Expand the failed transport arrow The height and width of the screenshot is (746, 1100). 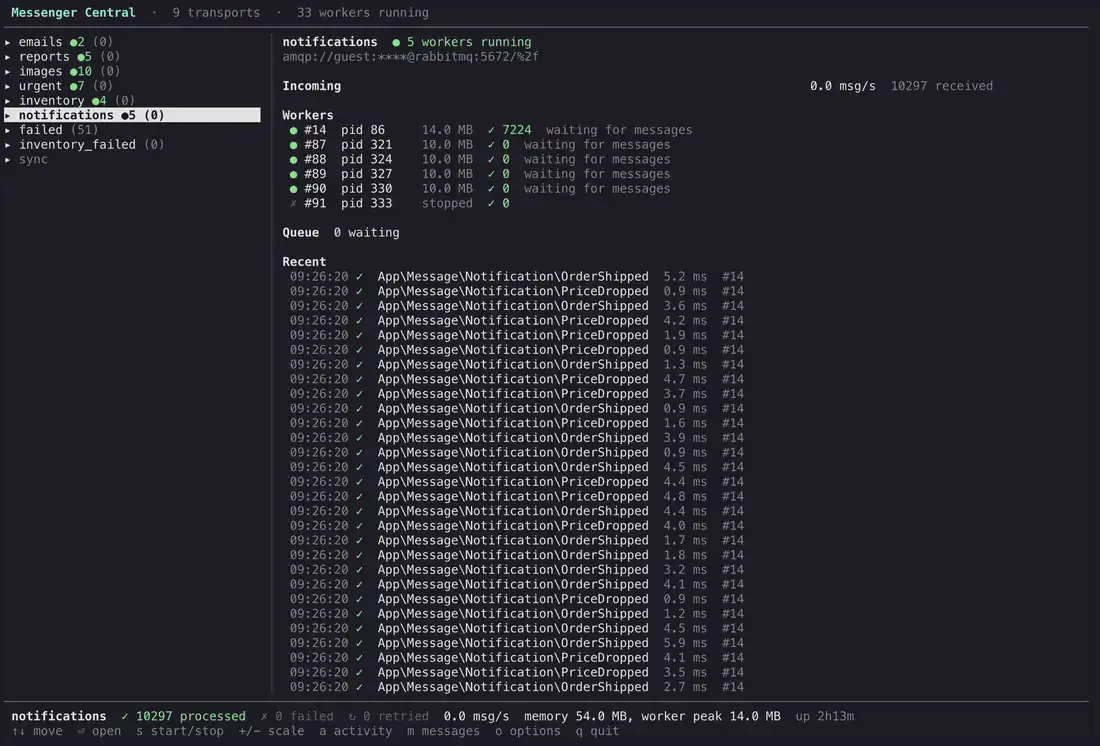(8, 130)
